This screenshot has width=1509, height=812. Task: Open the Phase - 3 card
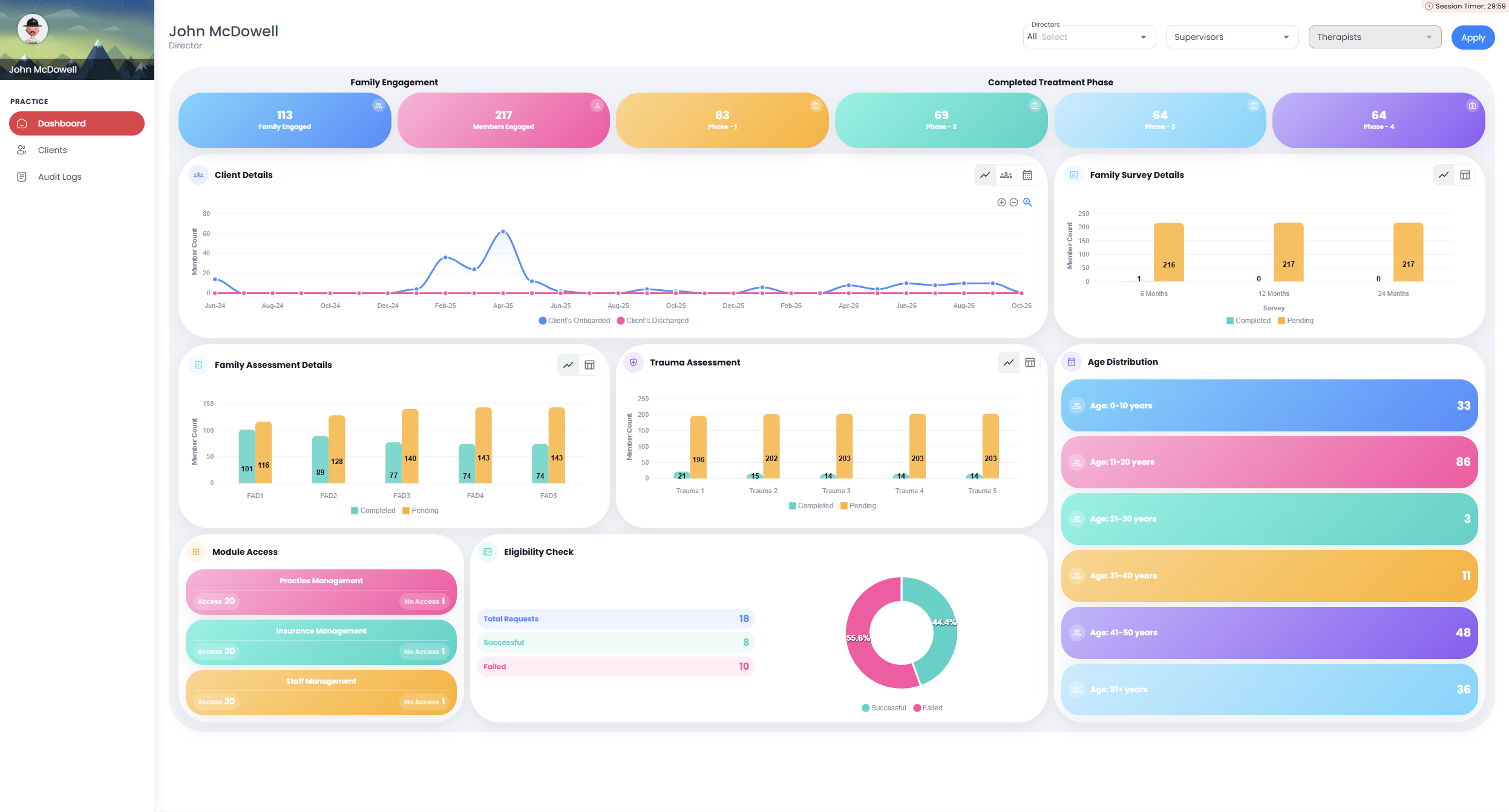coord(1160,120)
